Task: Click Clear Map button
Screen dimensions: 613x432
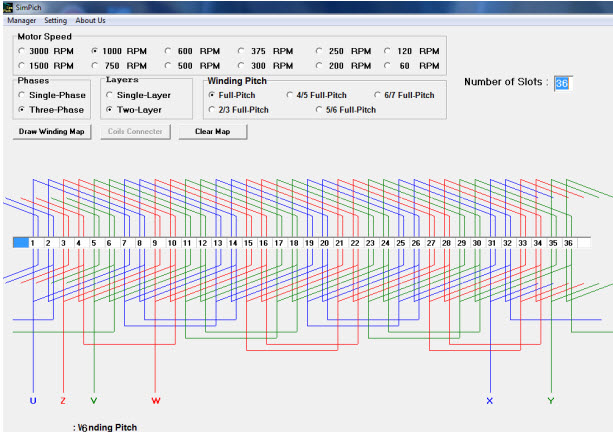Action: [213, 131]
